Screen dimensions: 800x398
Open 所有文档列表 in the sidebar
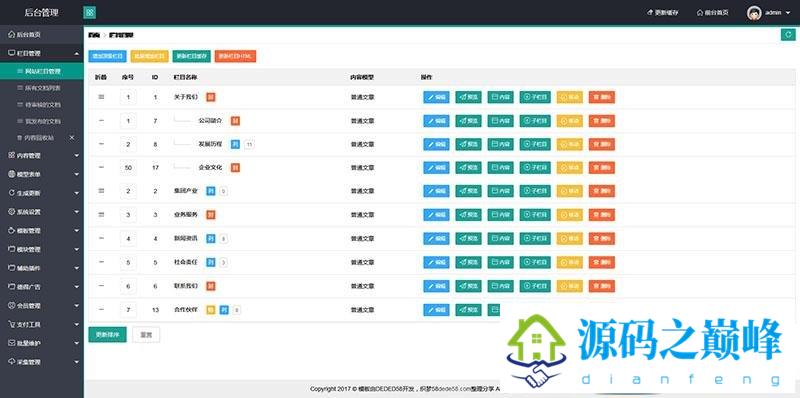click(x=42, y=88)
